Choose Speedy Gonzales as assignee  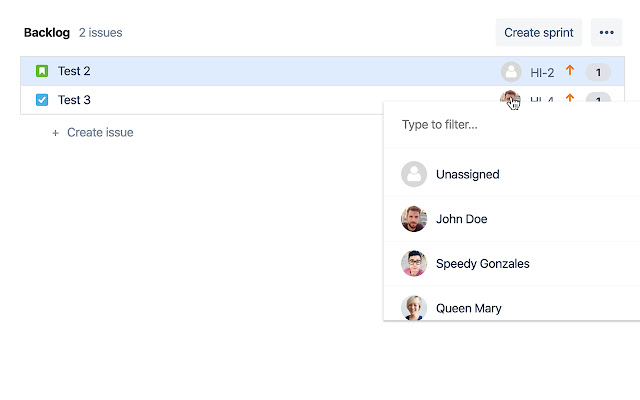point(482,264)
